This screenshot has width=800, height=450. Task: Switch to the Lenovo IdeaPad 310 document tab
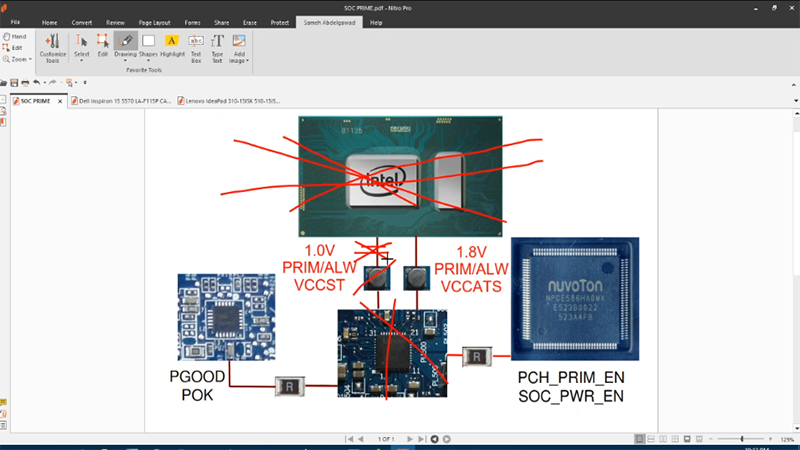click(229, 101)
